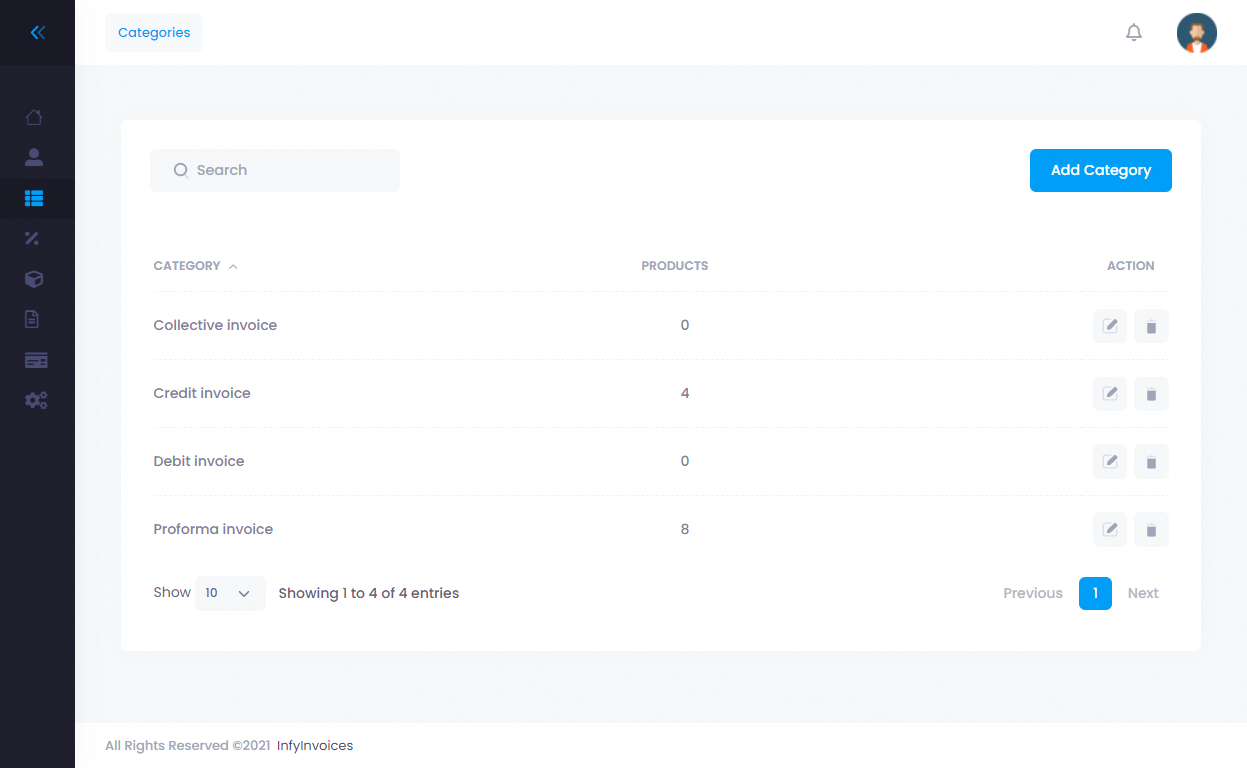The width and height of the screenshot is (1247, 768).
Task: Open the invoices document sidebar icon
Action: click(x=33, y=320)
